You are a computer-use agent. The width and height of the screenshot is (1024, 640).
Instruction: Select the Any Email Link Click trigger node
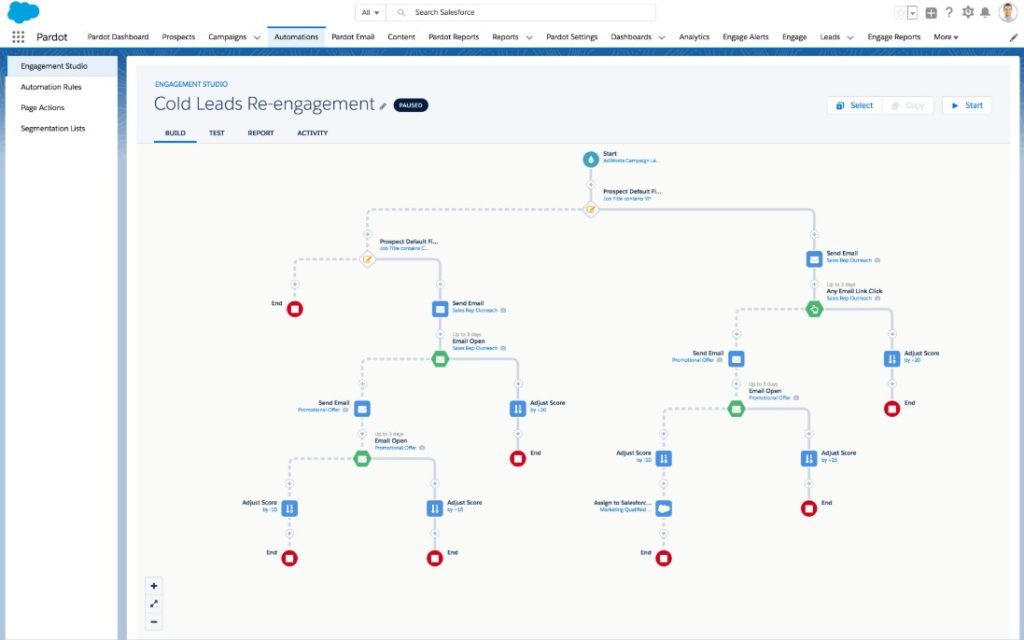(x=814, y=309)
